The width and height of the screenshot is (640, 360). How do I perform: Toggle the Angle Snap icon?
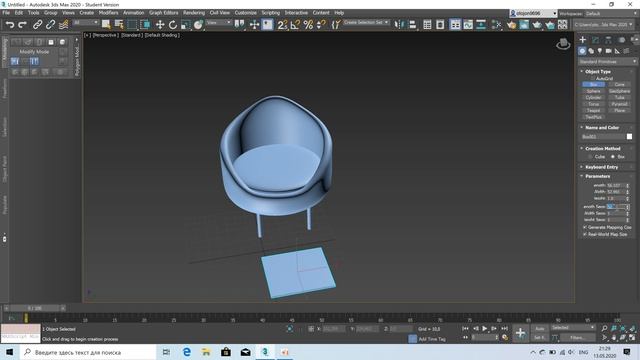[x=295, y=24]
